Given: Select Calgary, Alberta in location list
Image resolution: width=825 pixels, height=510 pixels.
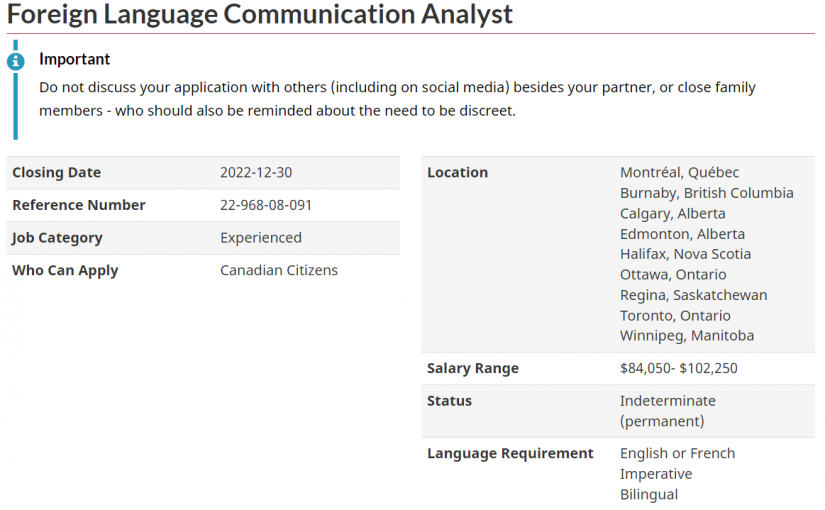Looking at the screenshot, I should pyautogui.click(x=672, y=213).
